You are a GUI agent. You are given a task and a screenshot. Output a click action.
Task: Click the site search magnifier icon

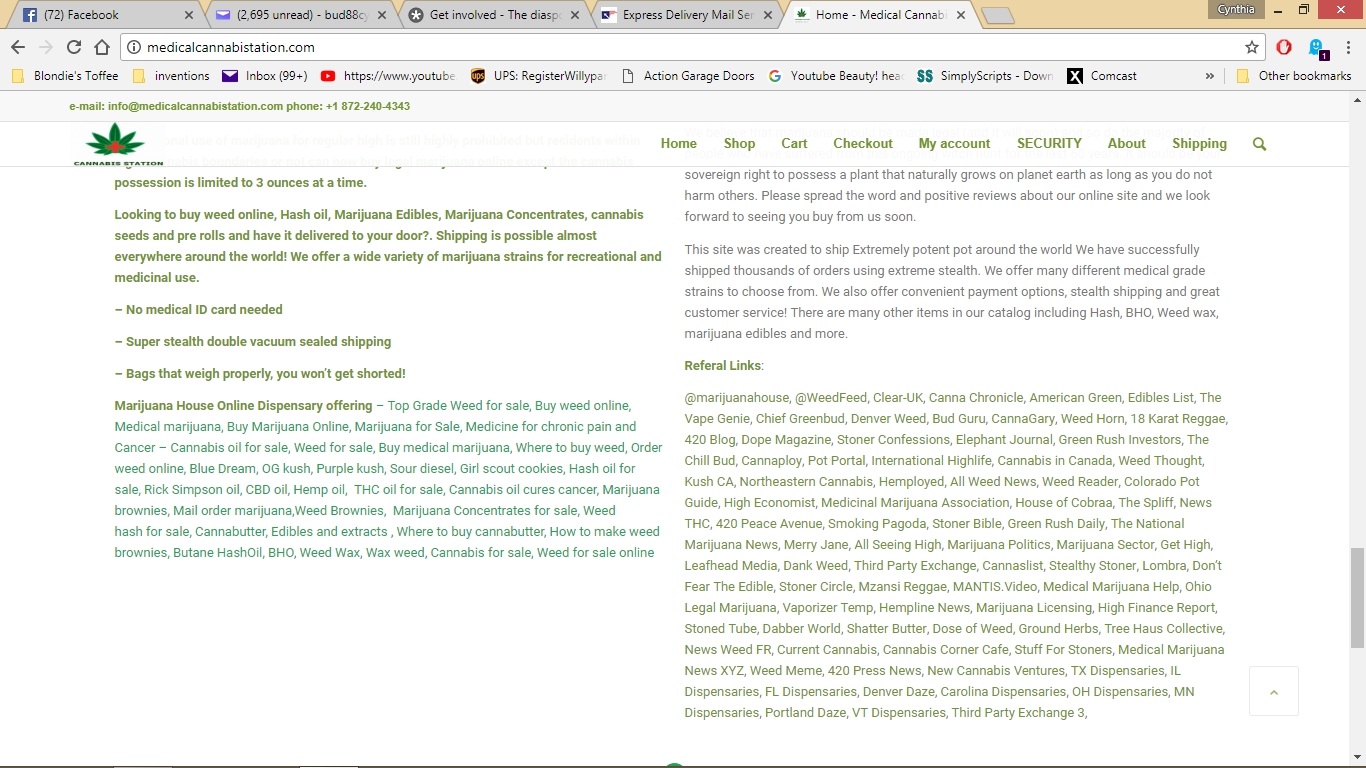tap(1259, 144)
